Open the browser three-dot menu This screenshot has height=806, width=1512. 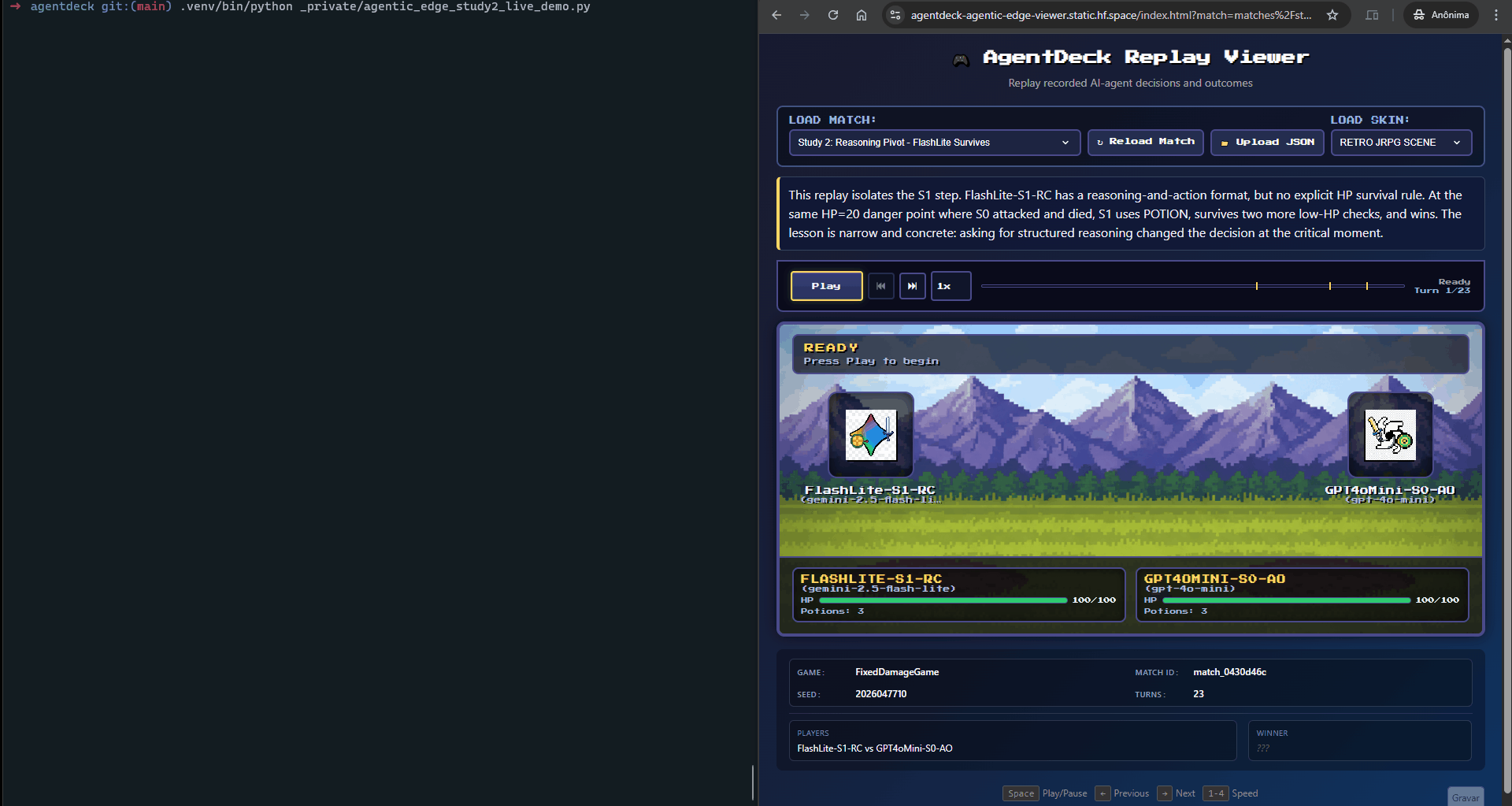click(1496, 15)
